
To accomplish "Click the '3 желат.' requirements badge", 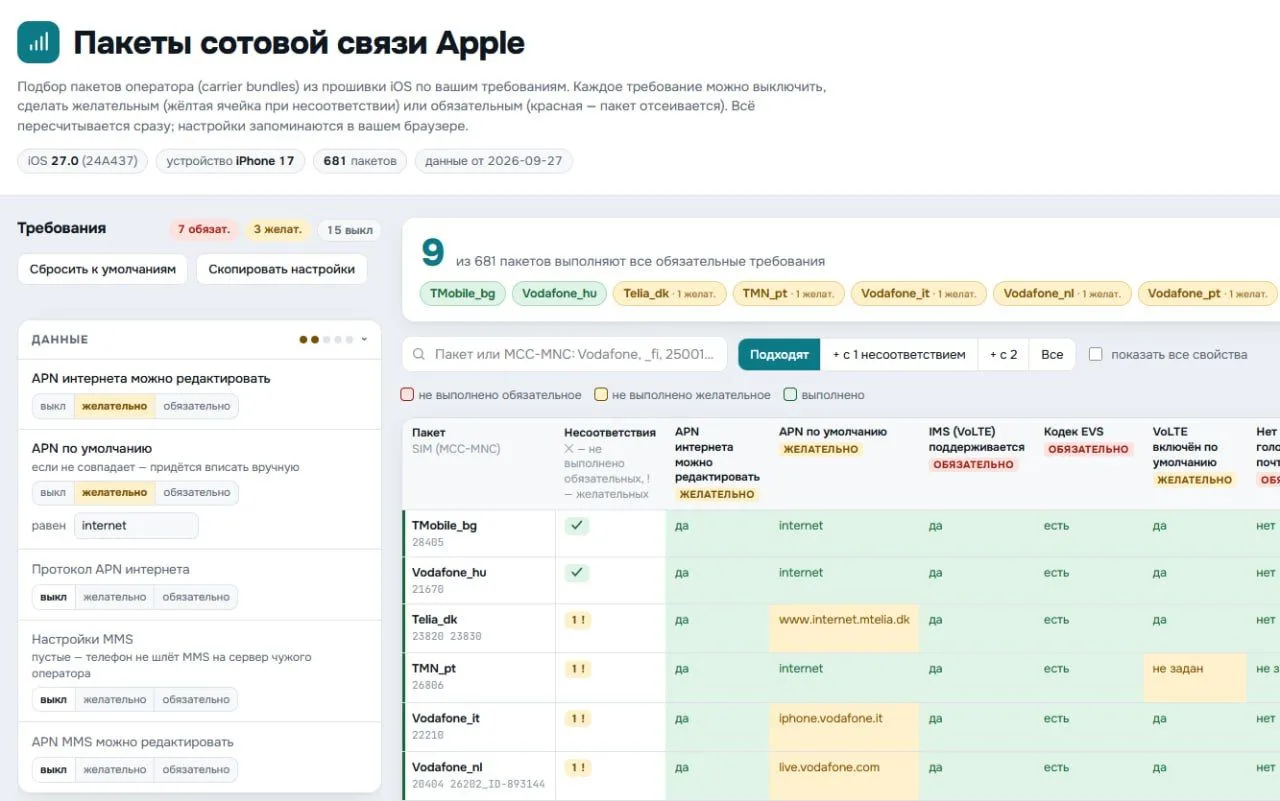I will point(278,230).
